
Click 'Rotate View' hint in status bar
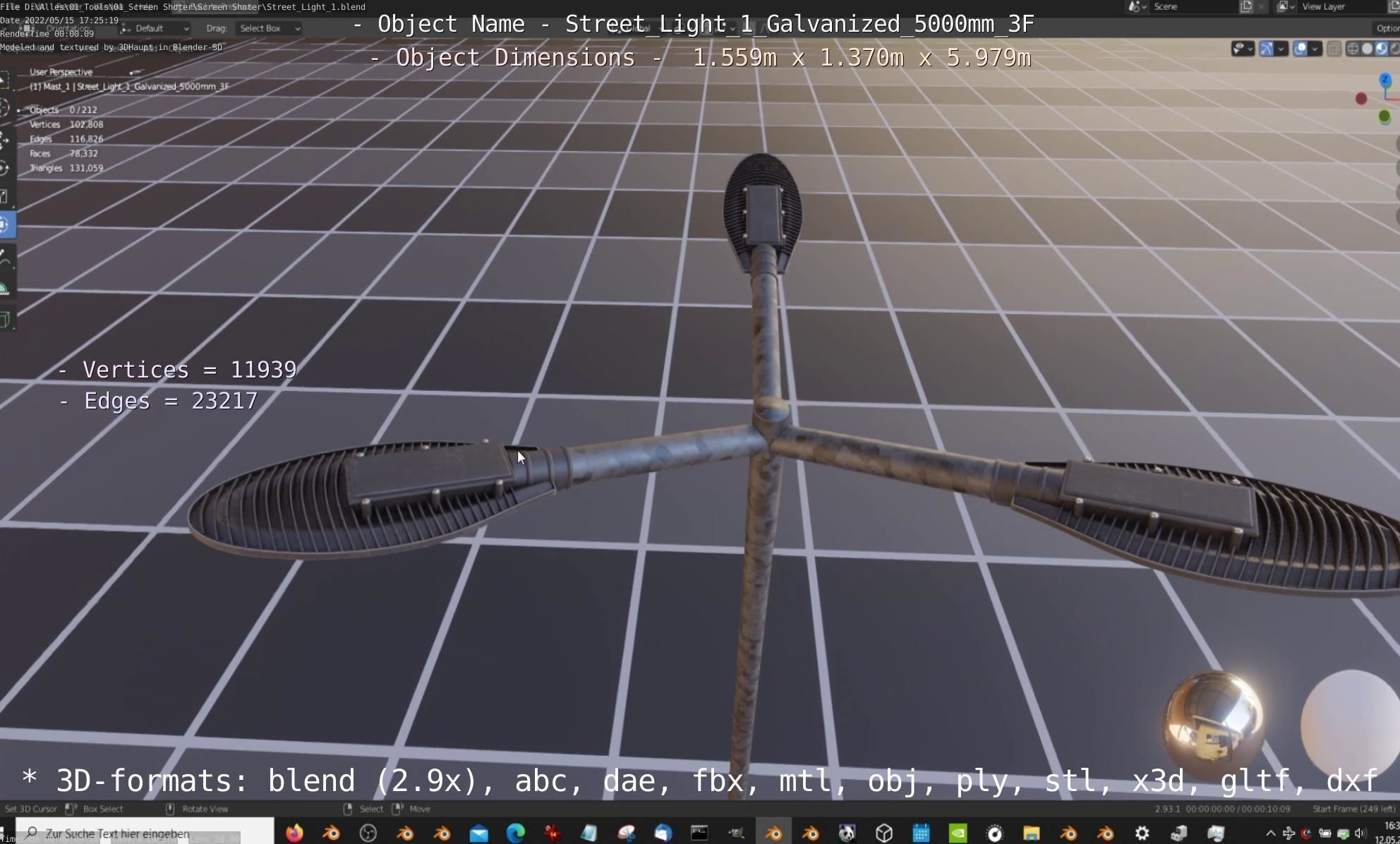[x=205, y=809]
